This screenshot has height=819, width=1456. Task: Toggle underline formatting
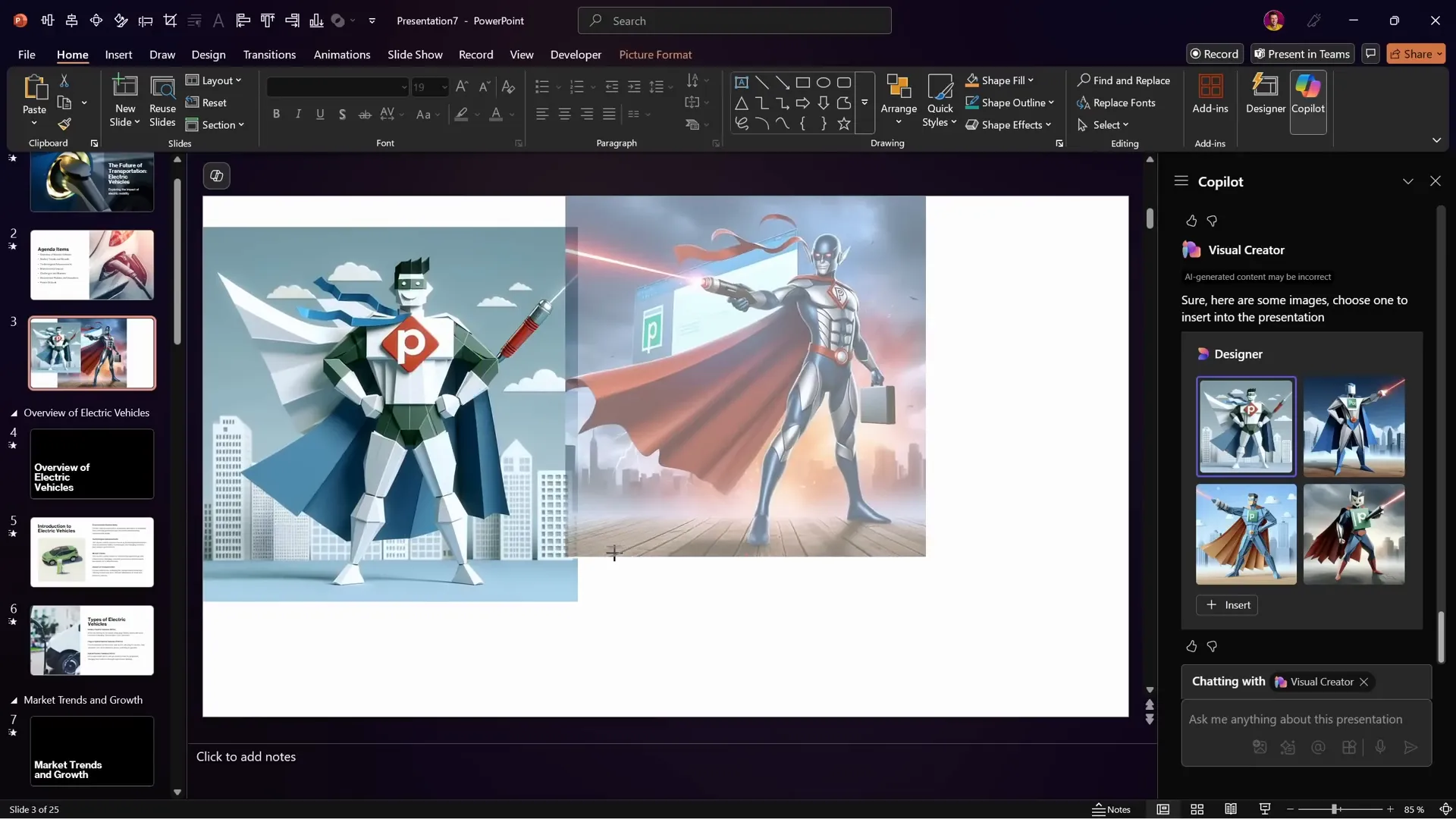(x=320, y=115)
